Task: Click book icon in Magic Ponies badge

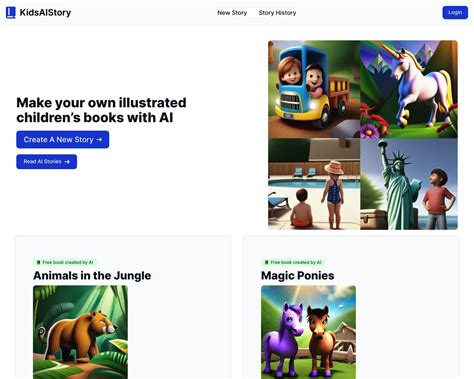Action: tap(266, 262)
